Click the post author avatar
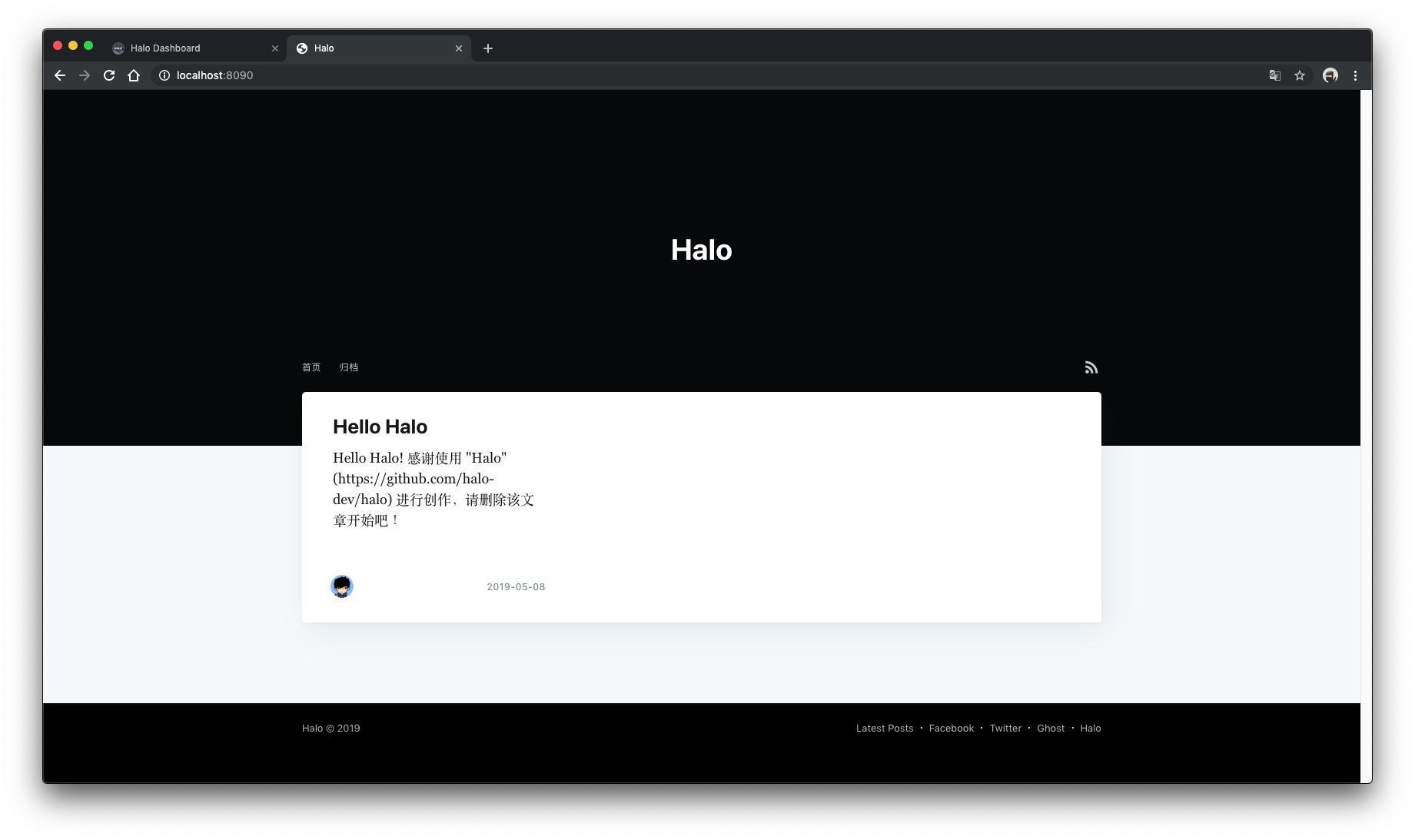Image resolution: width=1415 pixels, height=840 pixels. [x=342, y=586]
